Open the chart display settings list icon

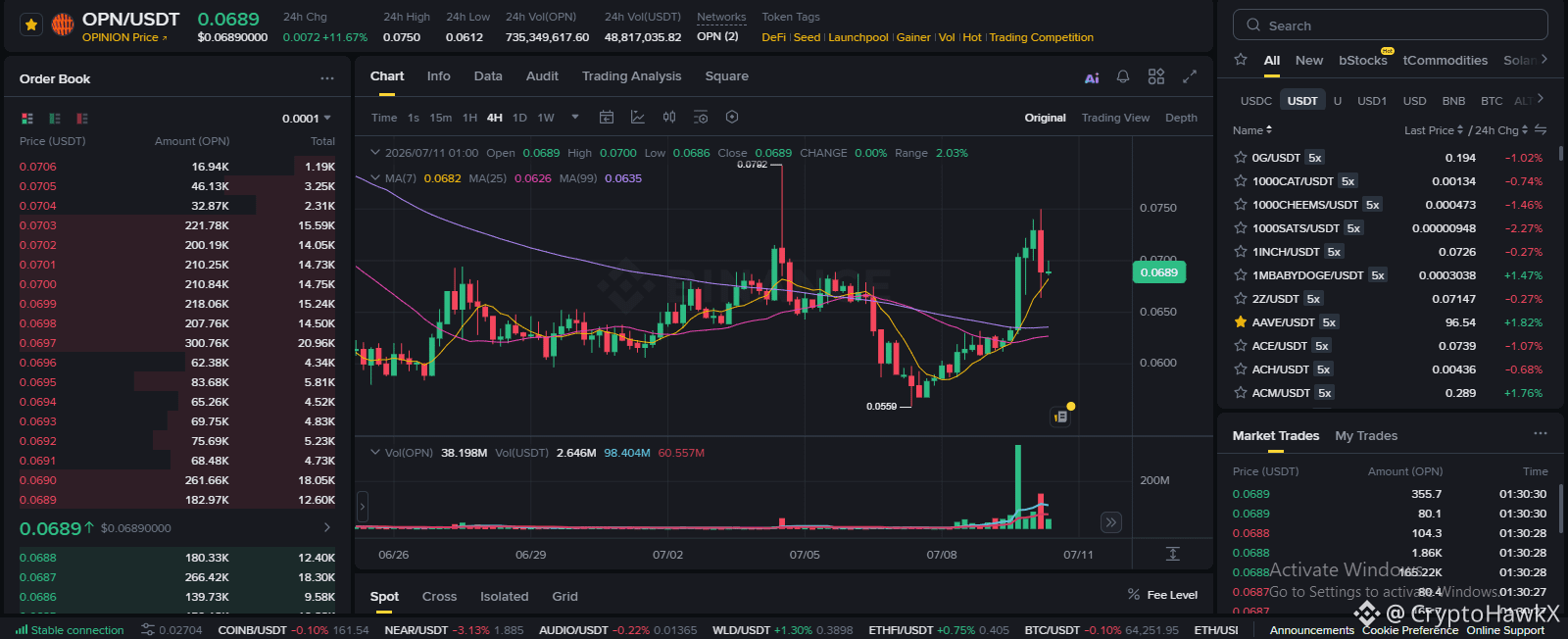pyautogui.click(x=701, y=118)
